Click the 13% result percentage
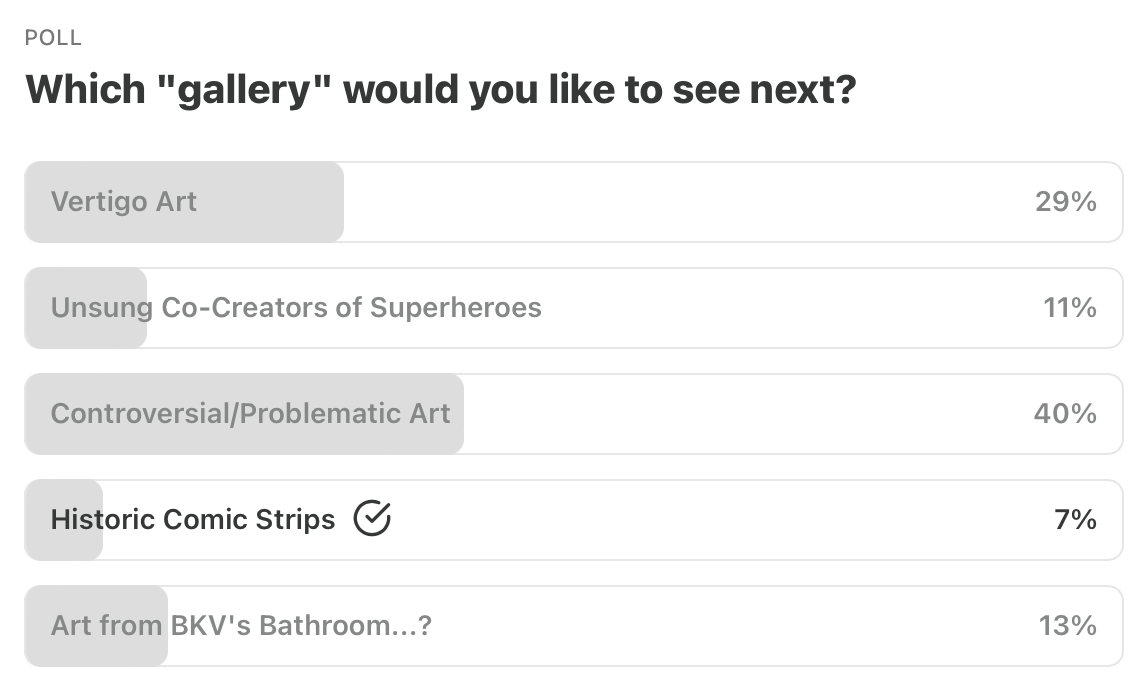 coord(1067,626)
